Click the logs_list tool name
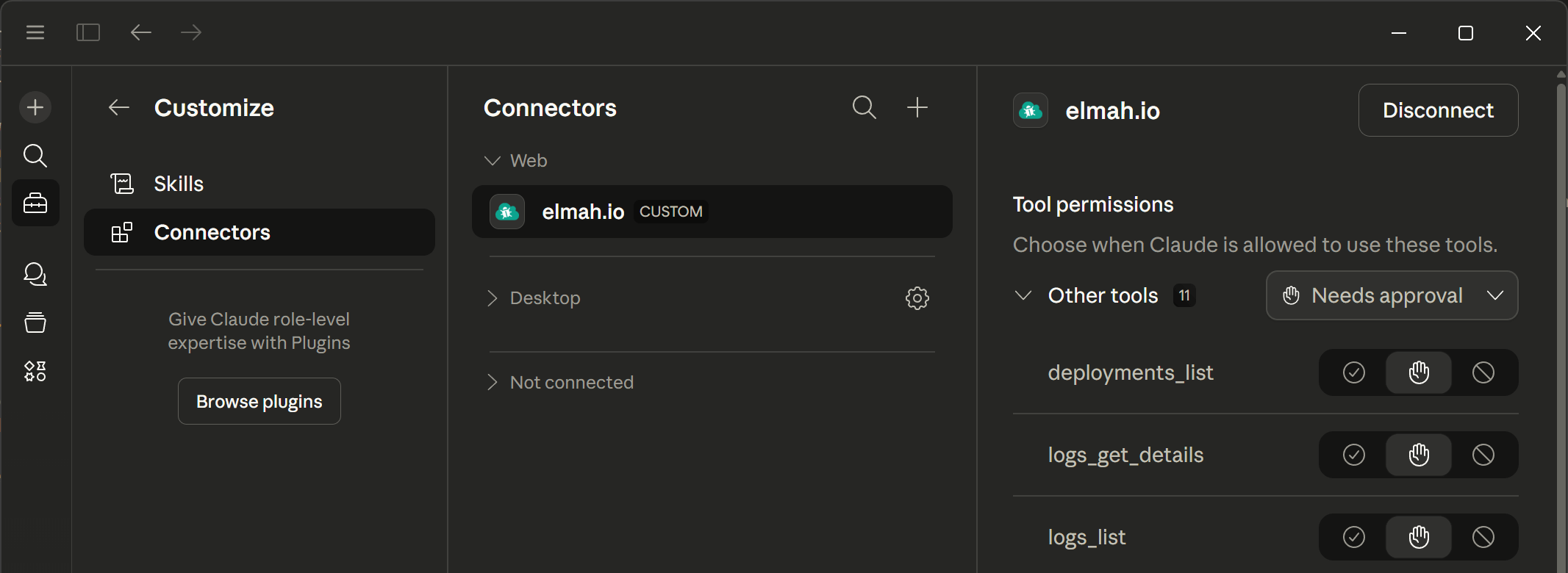 point(1086,537)
